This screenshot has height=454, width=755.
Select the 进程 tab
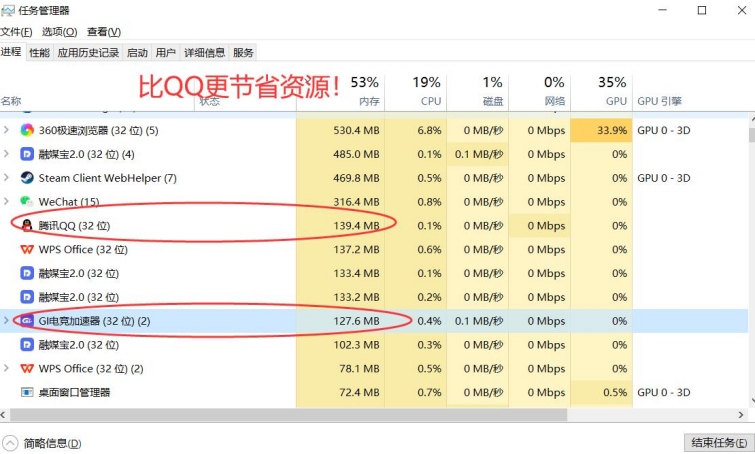pyautogui.click(x=11, y=52)
